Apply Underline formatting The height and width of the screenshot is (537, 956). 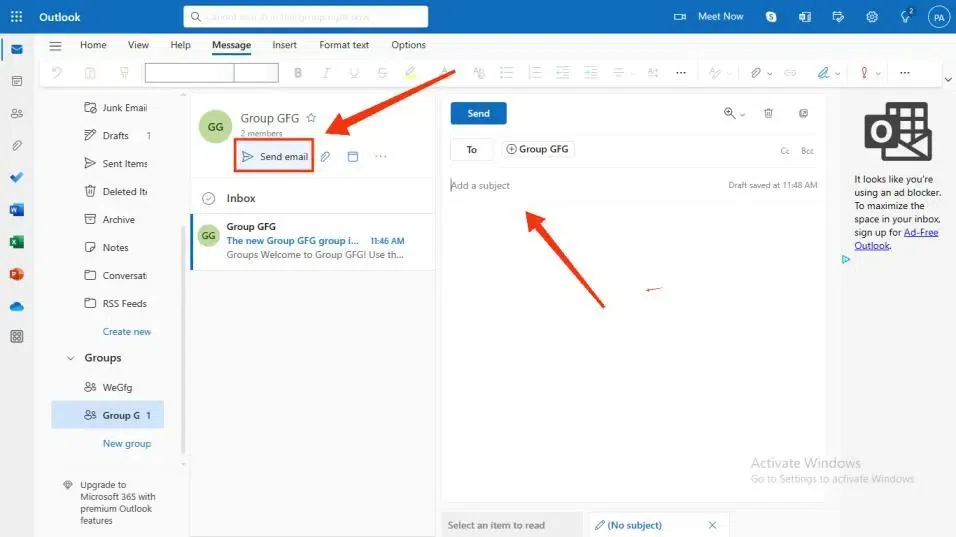[354, 73]
